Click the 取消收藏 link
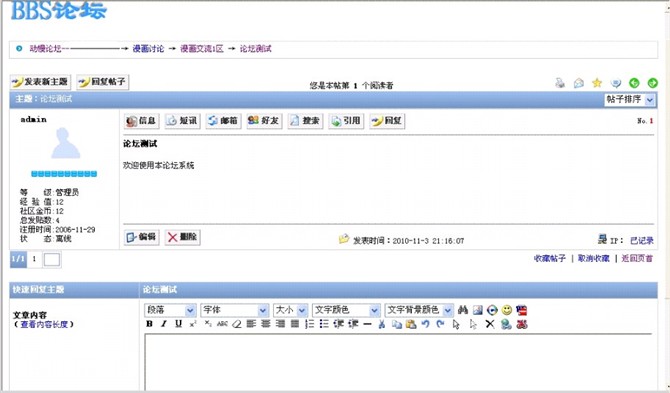The image size is (670, 393). tap(594, 258)
